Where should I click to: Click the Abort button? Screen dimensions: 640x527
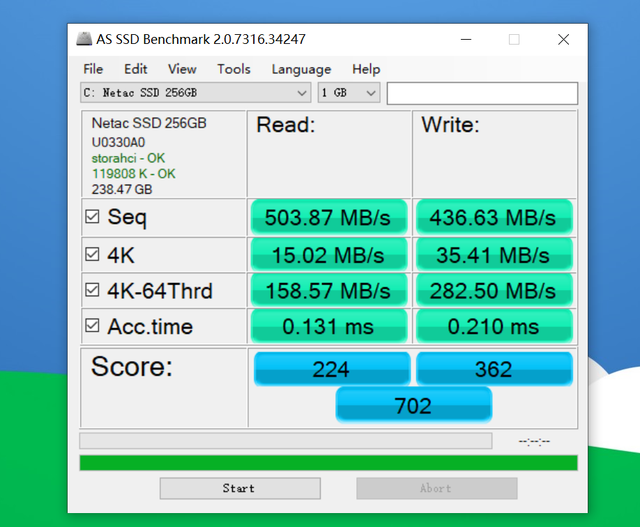(437, 488)
